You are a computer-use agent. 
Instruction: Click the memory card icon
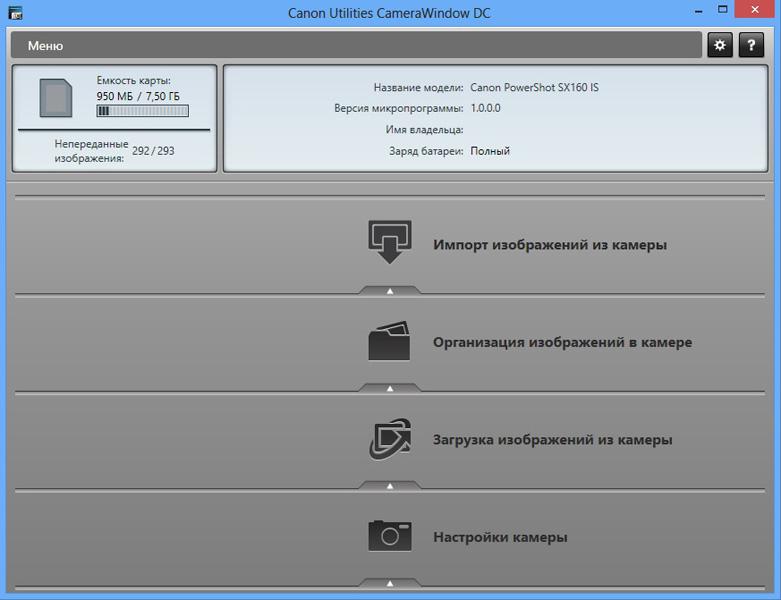coord(57,97)
